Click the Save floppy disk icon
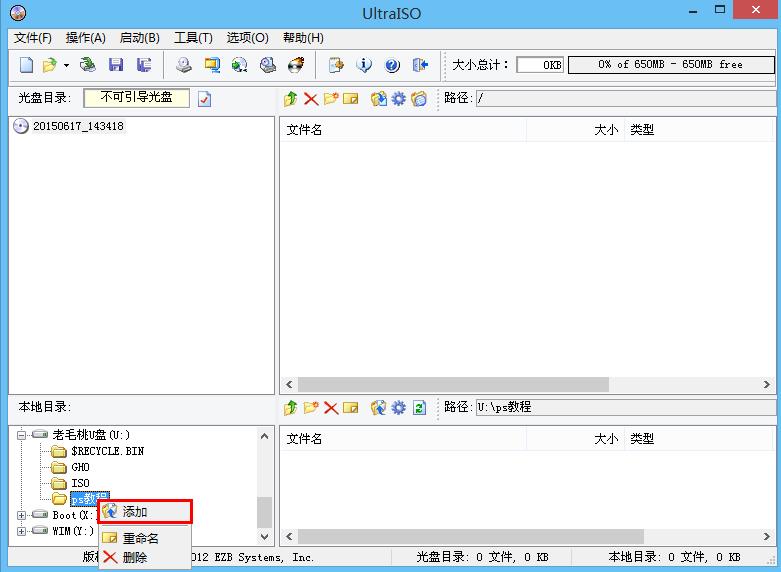781x572 pixels. pos(116,65)
